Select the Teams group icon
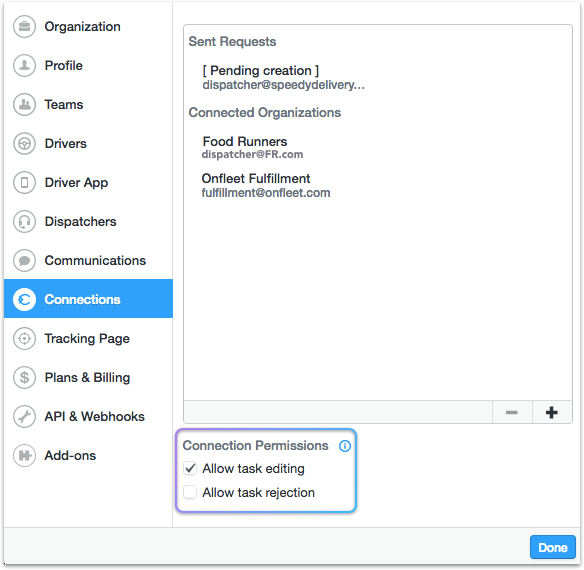Viewport: 584px width, 570px height. click(x=24, y=104)
